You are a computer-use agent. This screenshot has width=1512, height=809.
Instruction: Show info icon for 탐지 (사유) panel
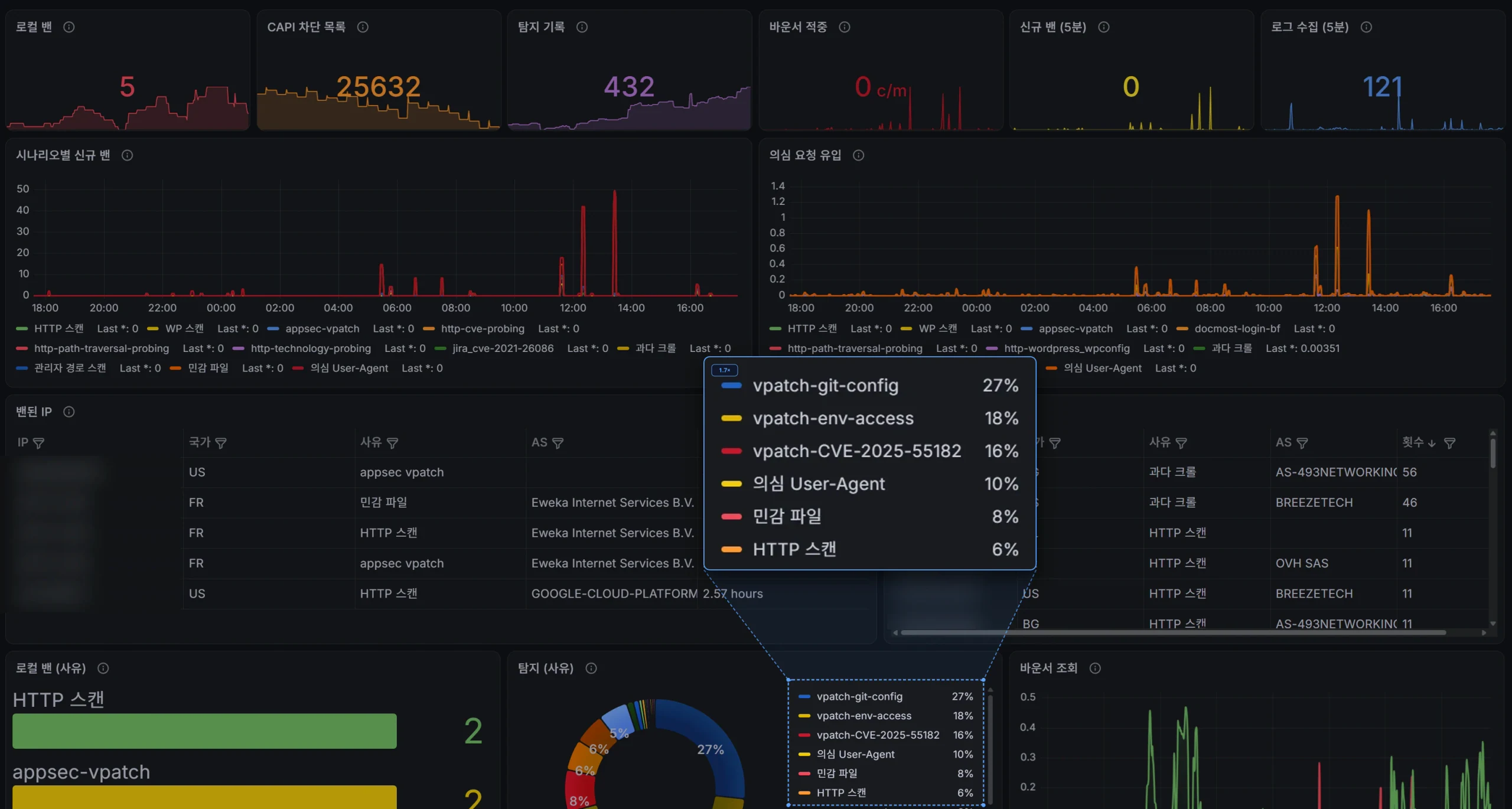591,668
